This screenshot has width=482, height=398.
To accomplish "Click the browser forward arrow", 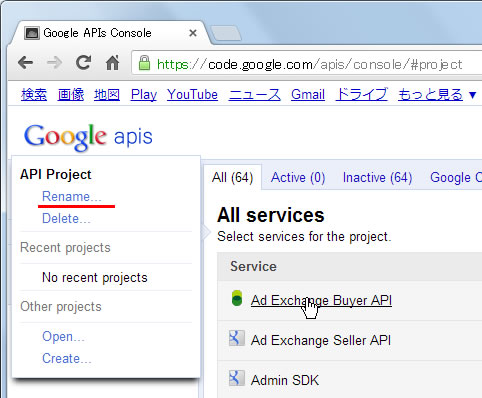I will point(54,62).
